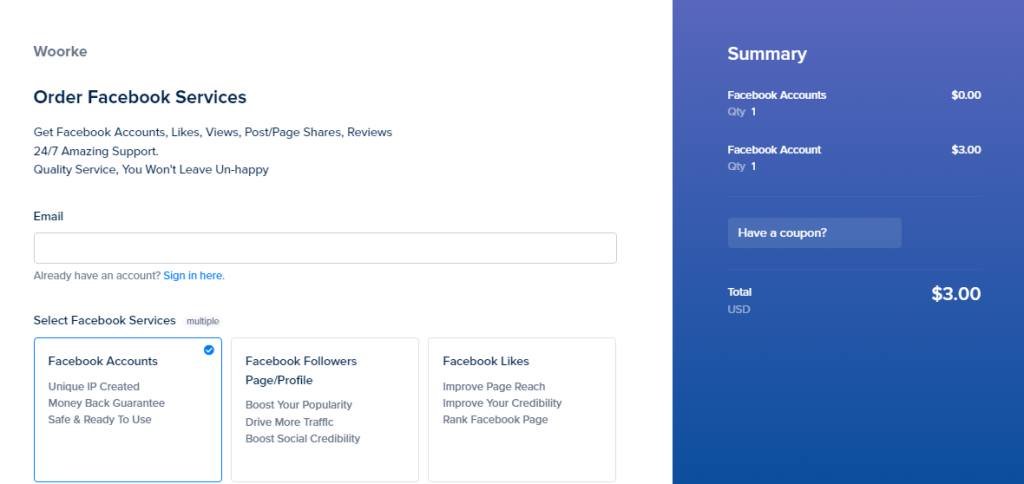1024x484 pixels.
Task: Click the Woorke brand name
Action: tap(60, 52)
